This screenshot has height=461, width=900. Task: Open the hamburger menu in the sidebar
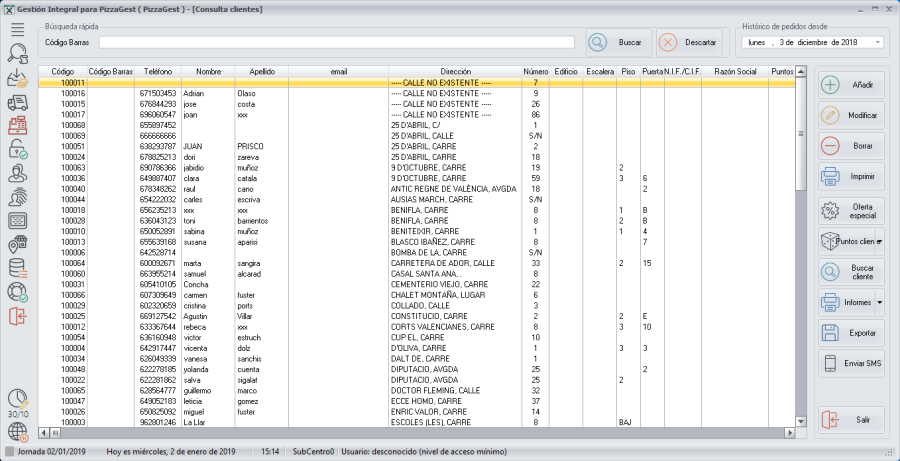(x=17, y=28)
